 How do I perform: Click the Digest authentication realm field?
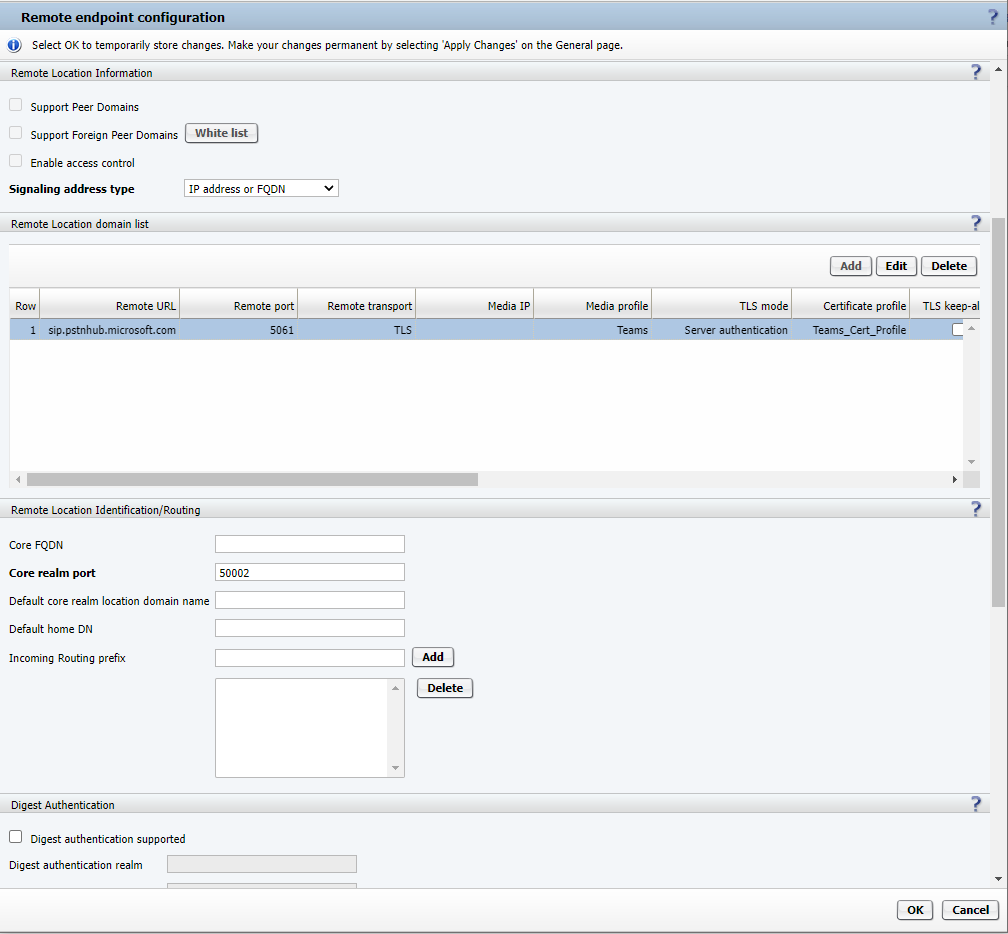coord(262,864)
